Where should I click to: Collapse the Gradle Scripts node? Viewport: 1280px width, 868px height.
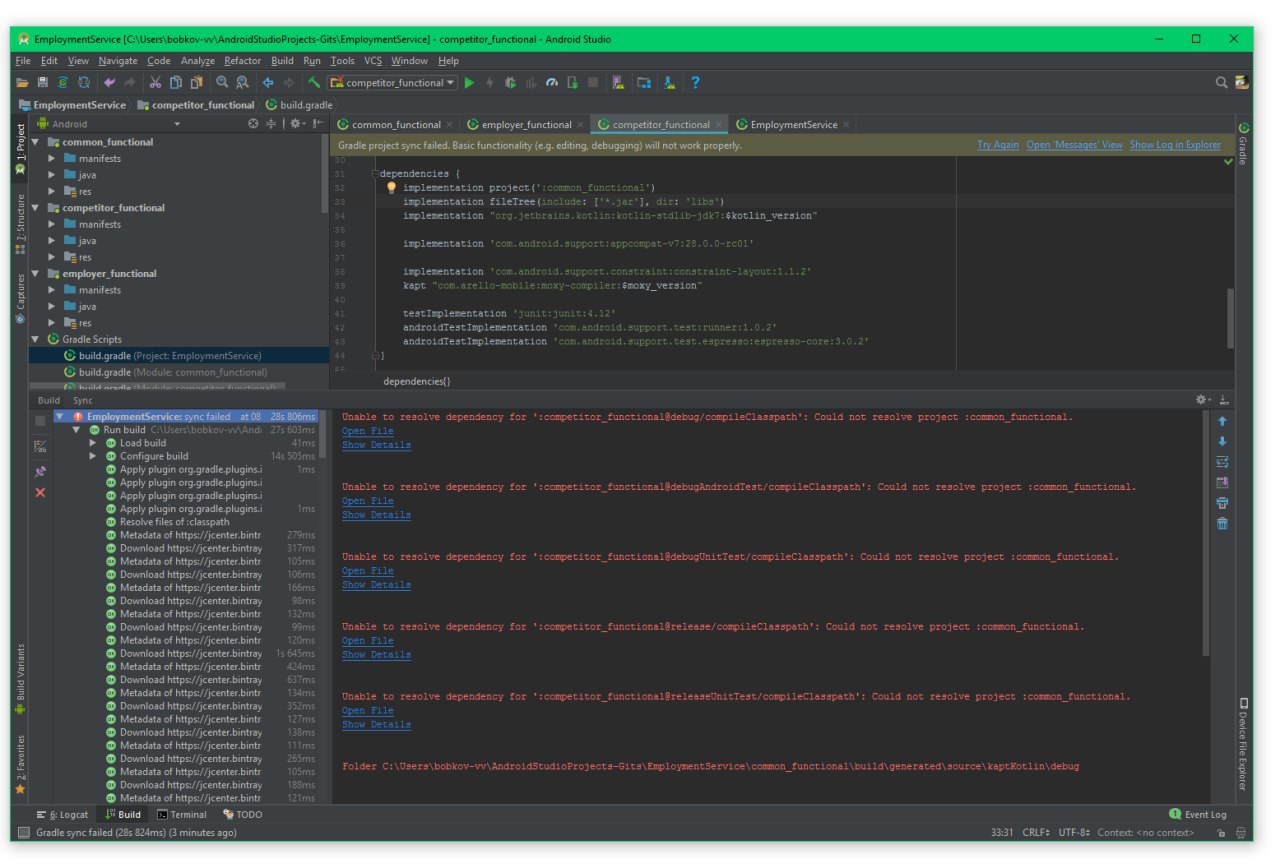click(36, 339)
